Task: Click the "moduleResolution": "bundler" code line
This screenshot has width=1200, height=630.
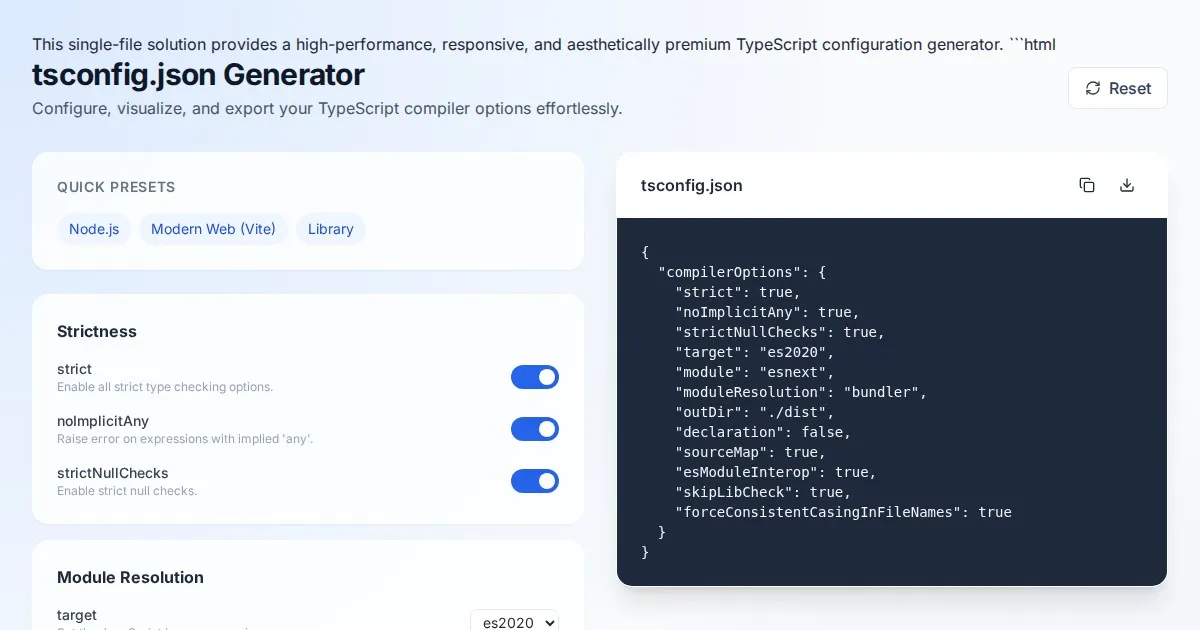Action: pyautogui.click(x=801, y=392)
